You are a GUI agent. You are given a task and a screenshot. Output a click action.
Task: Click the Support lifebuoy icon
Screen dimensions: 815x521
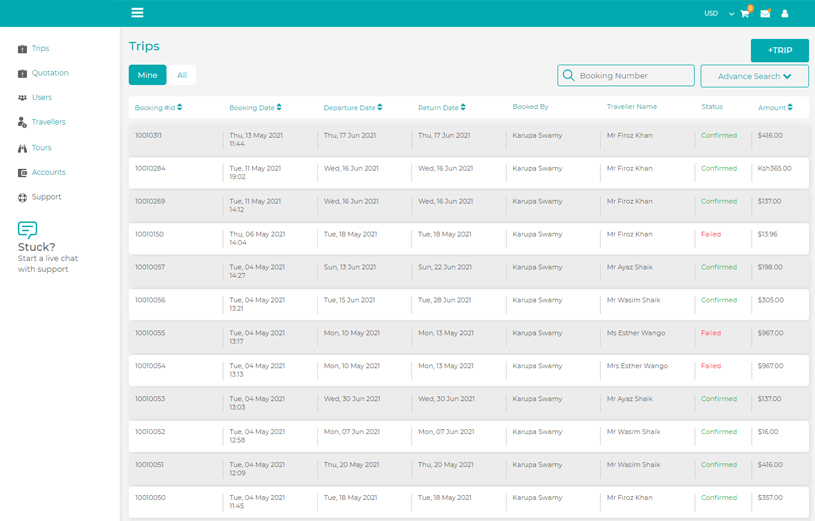pos(22,198)
